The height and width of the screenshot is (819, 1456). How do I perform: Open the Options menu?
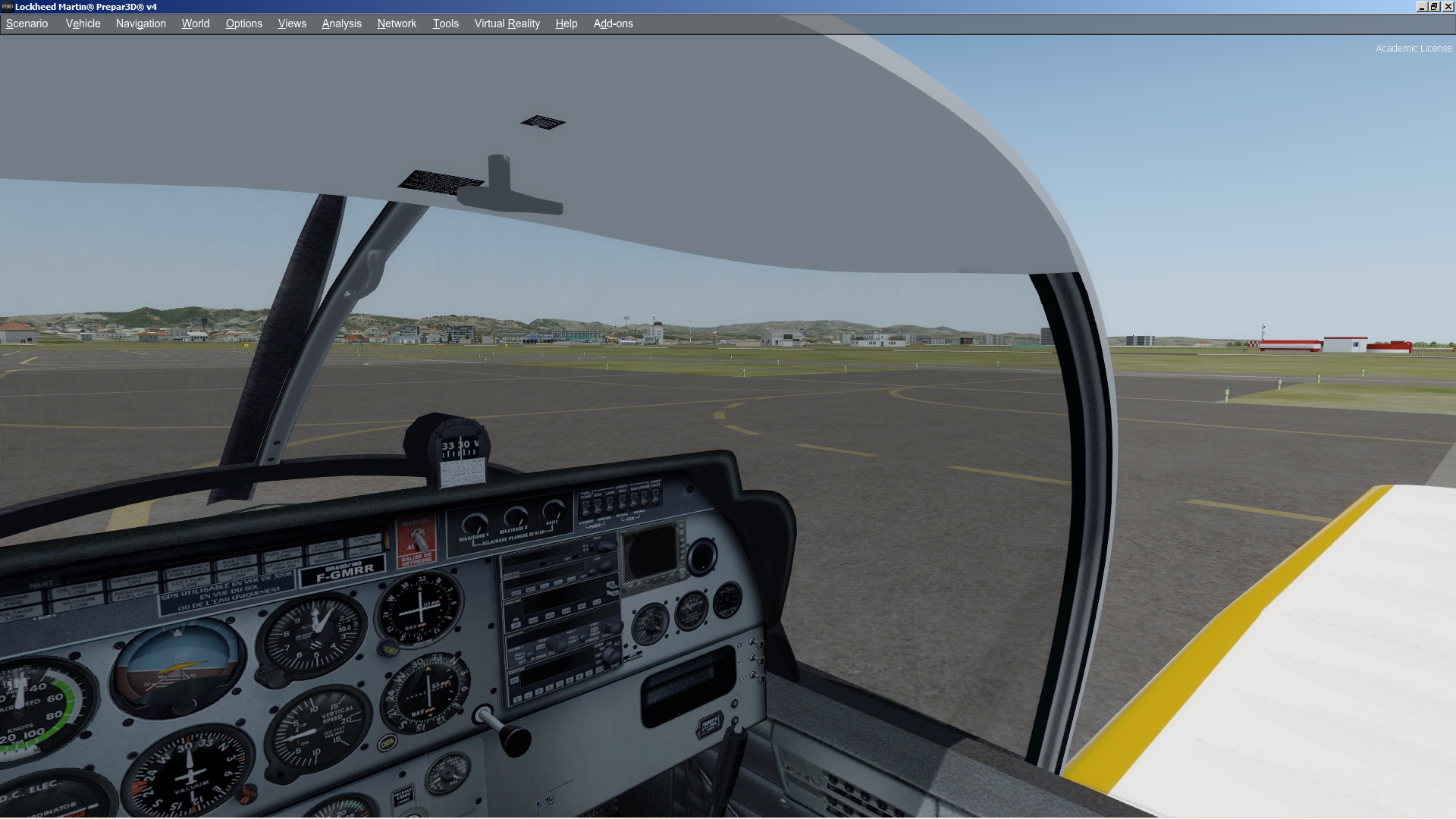243,24
